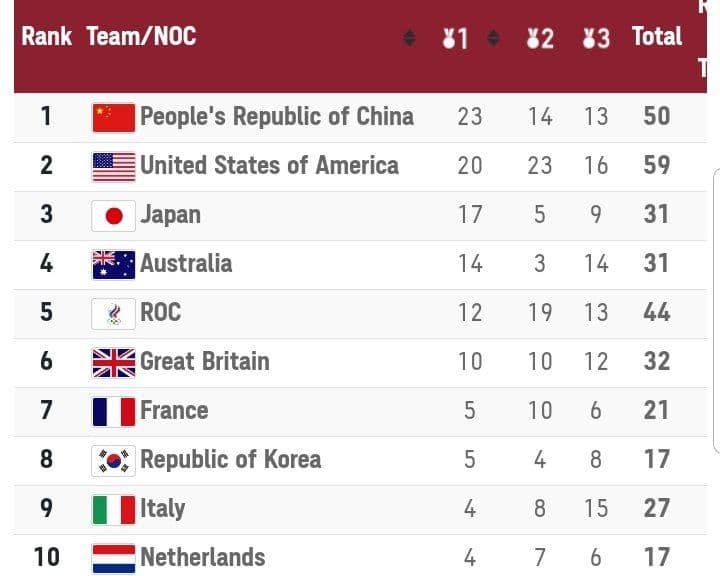This screenshot has height=576, width=720.
Task: Click the Netherlands flag icon
Action: pyautogui.click(x=113, y=559)
